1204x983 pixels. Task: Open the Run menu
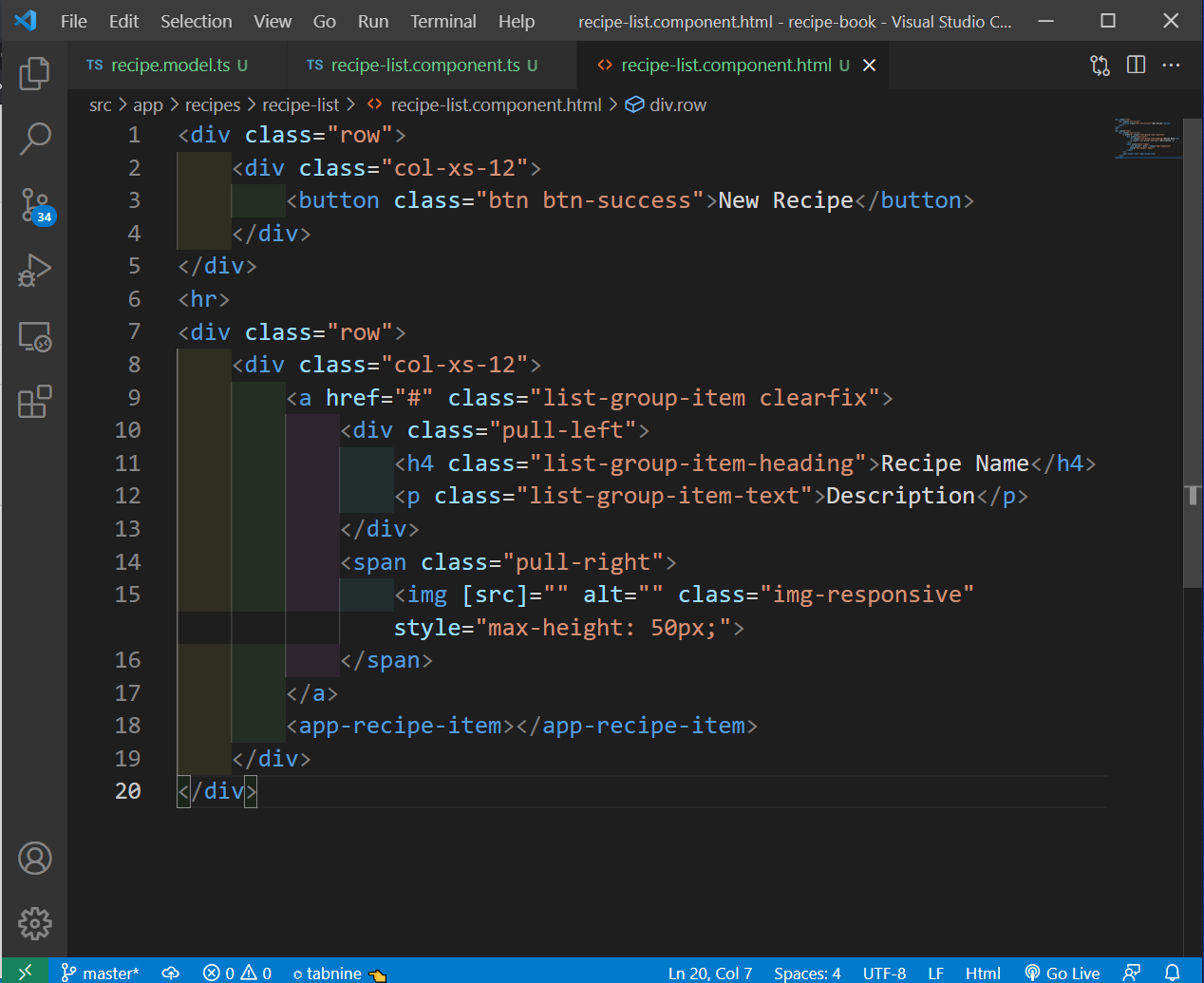(x=373, y=21)
